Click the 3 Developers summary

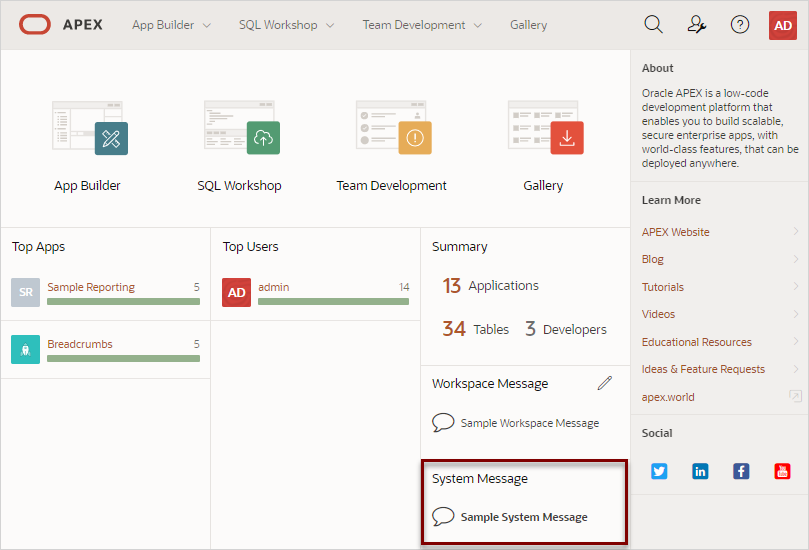pos(566,329)
